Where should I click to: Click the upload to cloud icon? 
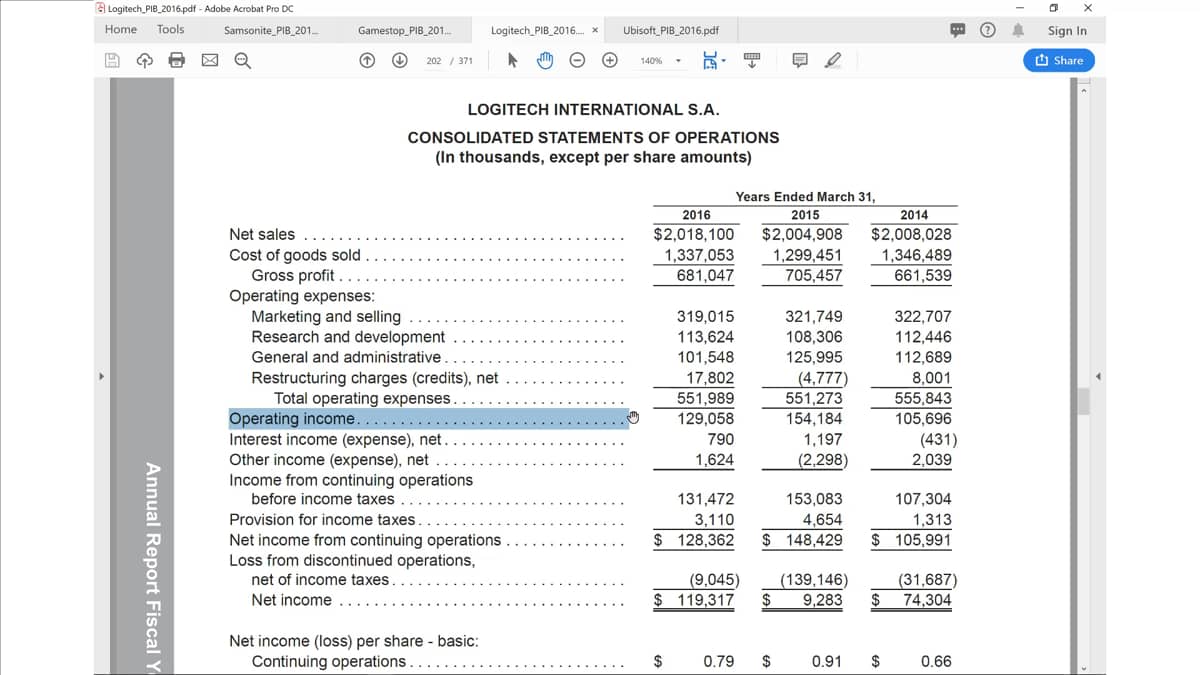click(145, 61)
